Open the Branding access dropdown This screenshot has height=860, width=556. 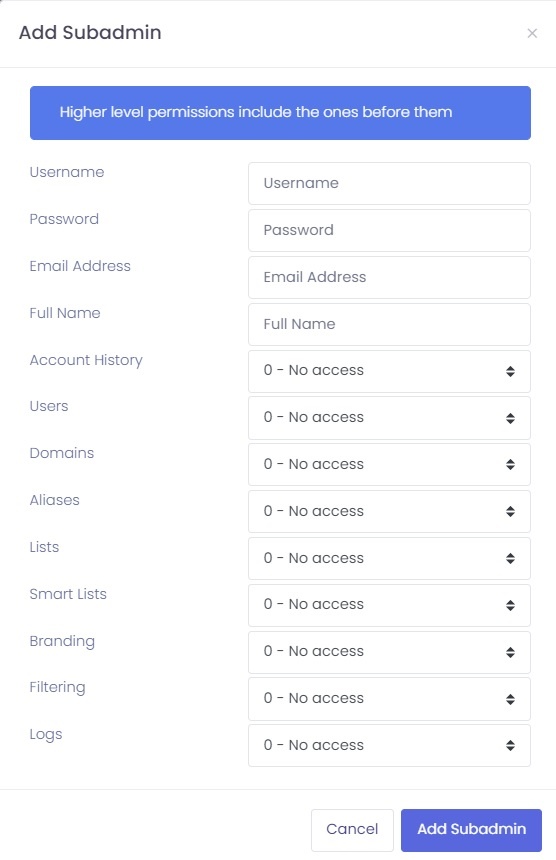389,652
